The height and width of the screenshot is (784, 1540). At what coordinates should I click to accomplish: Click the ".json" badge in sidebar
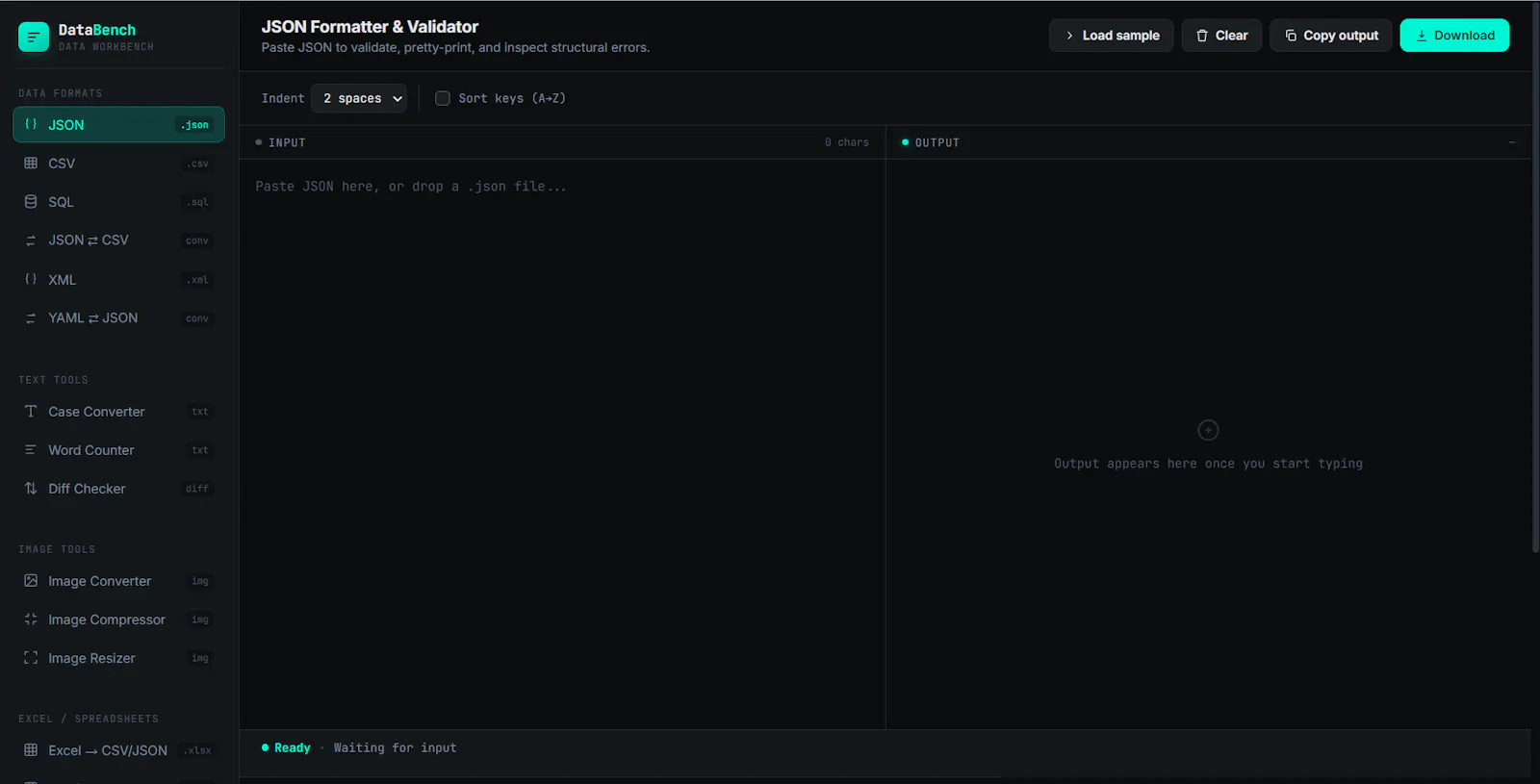tap(195, 125)
